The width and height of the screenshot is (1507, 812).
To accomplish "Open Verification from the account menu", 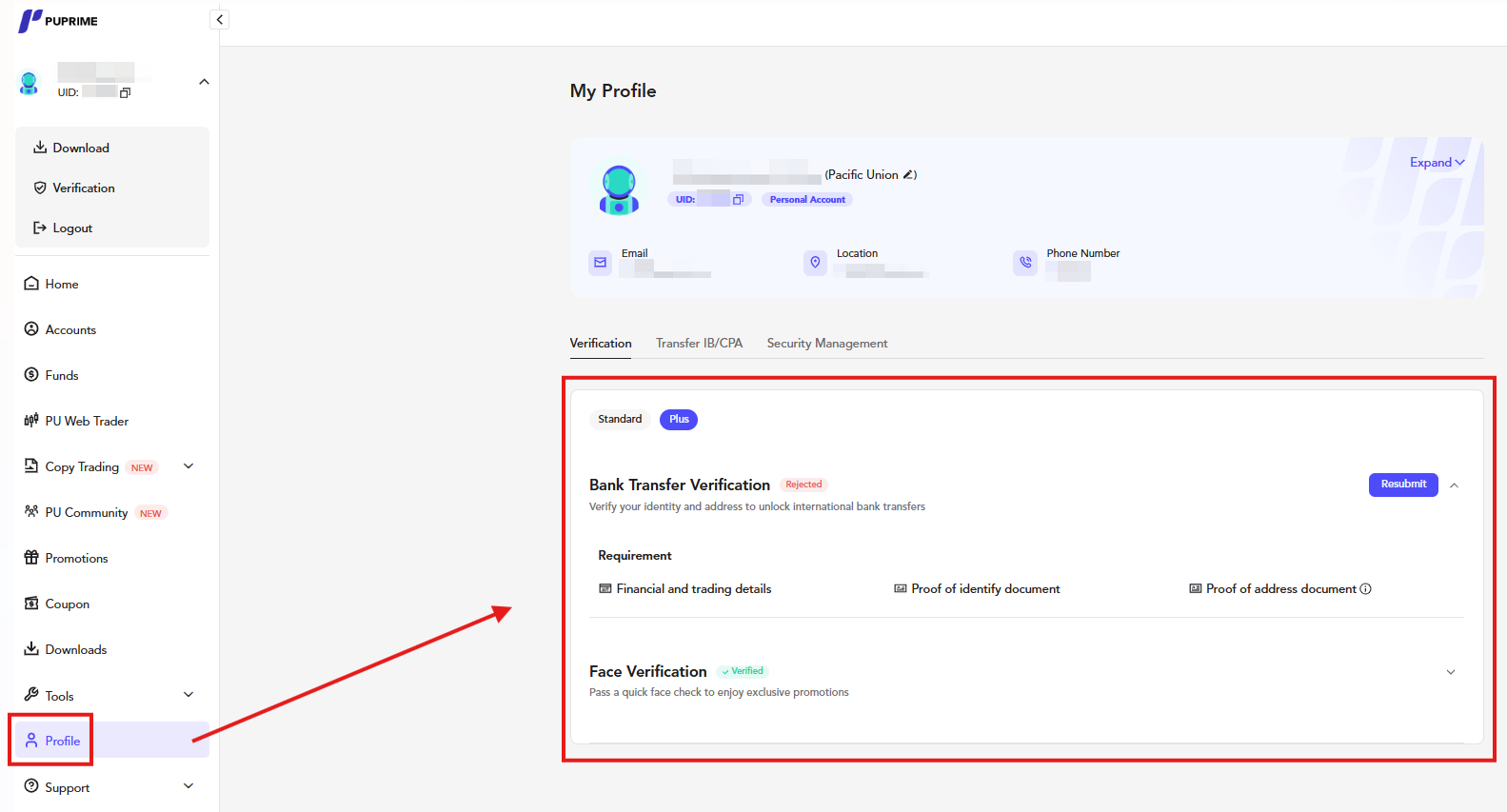I will 84,188.
